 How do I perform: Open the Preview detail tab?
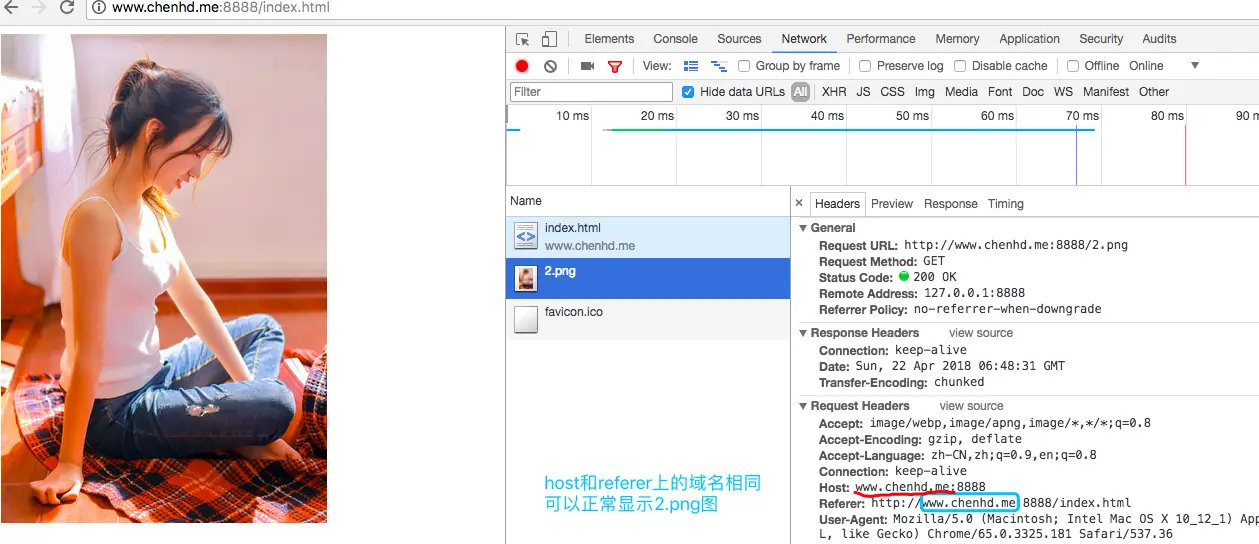892,204
